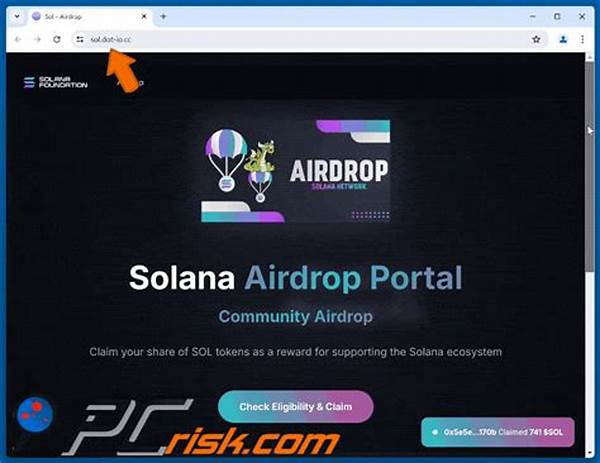Click the Airdrop Solana Network banner image
This screenshot has width=600, height=463.
coord(295,171)
